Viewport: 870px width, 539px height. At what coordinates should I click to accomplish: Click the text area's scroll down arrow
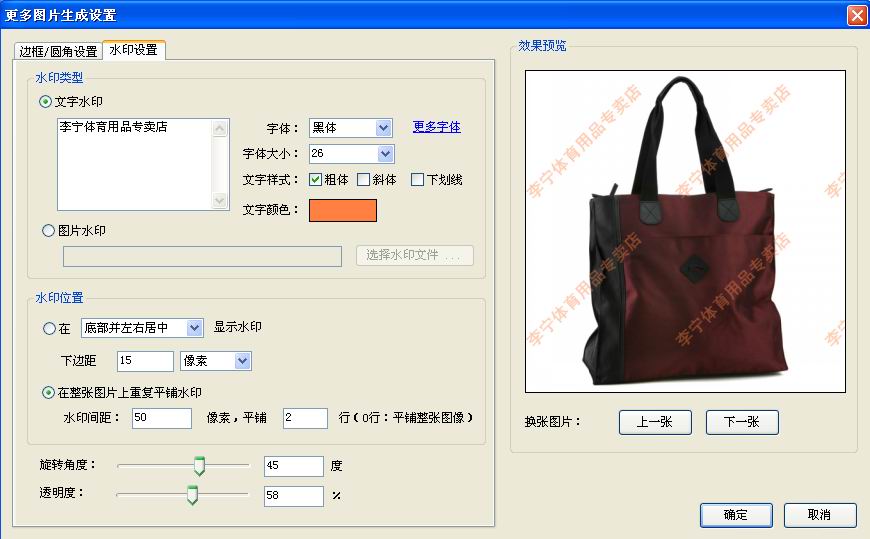click(x=220, y=200)
